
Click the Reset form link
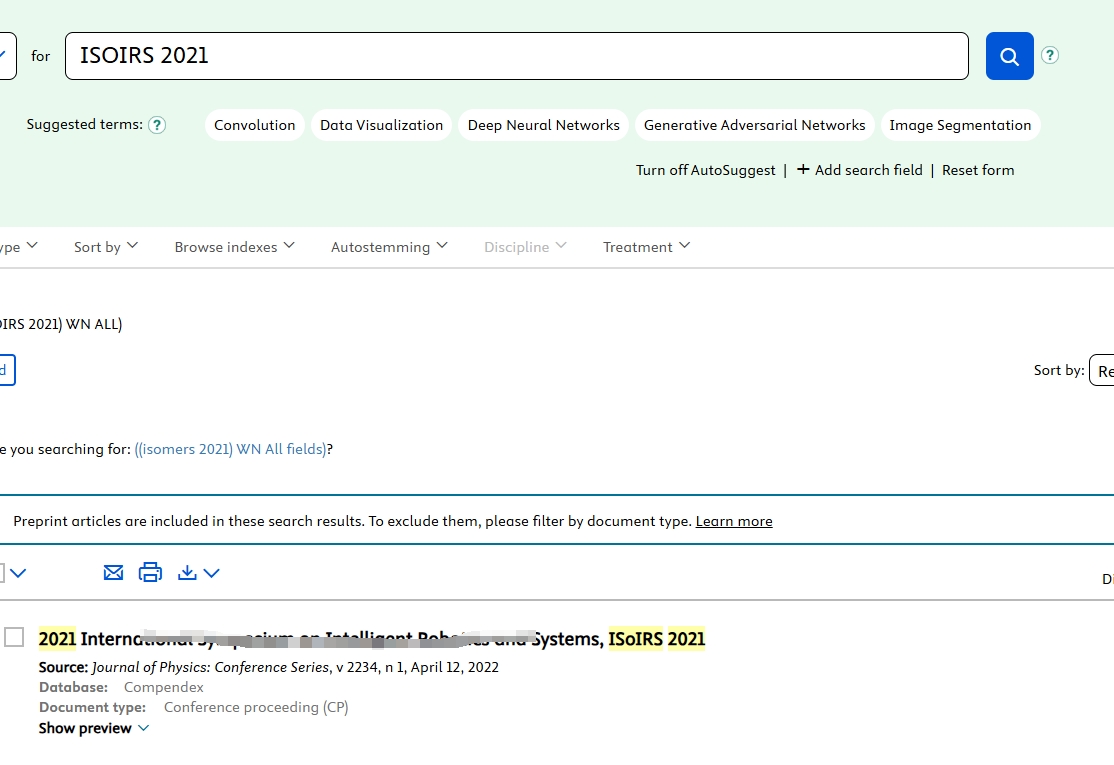[977, 170]
